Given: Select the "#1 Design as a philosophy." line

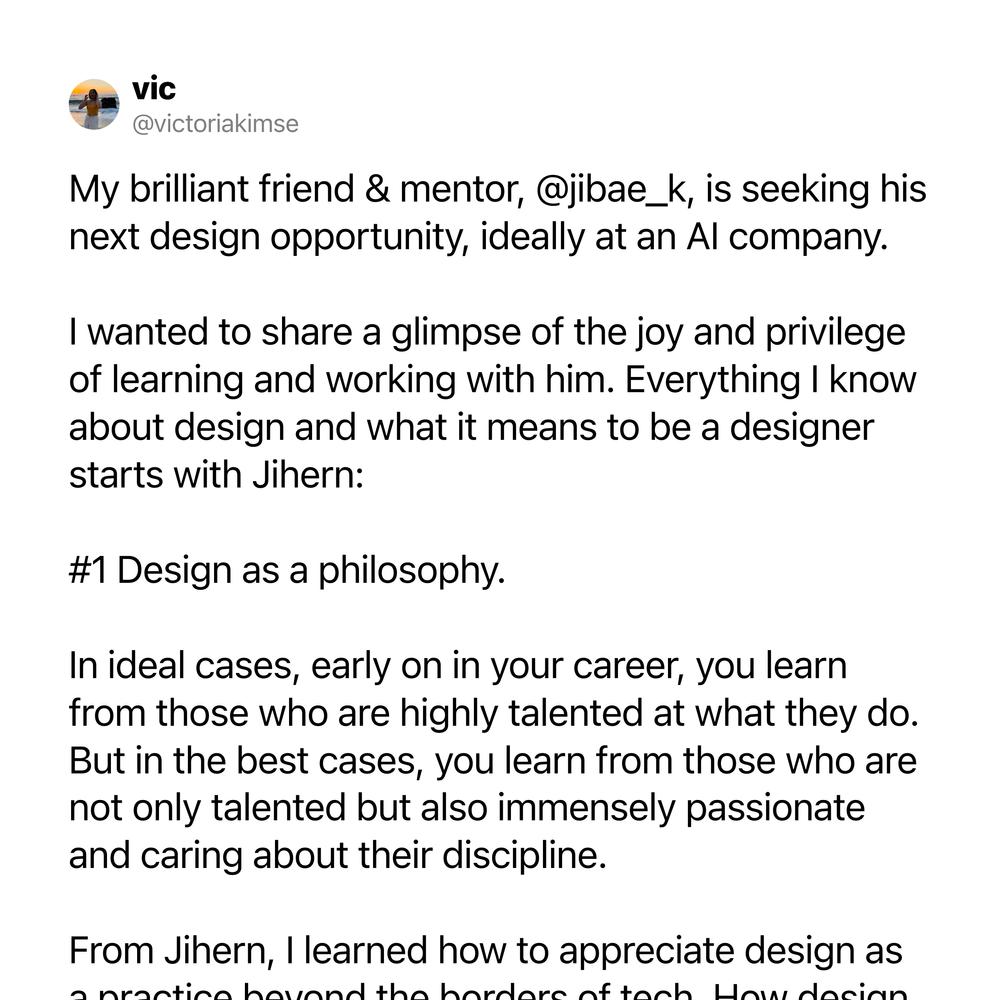Looking at the screenshot, I should point(287,570).
